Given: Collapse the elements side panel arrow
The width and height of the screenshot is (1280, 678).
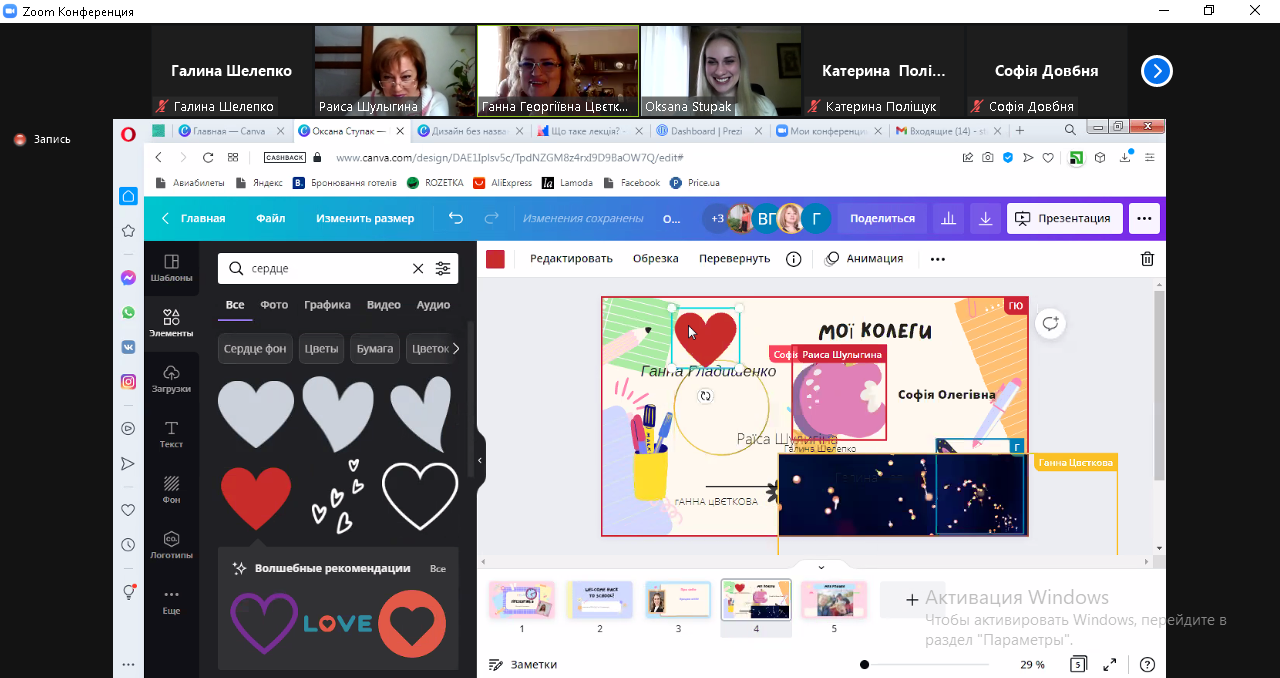Looking at the screenshot, I should pos(480,460).
